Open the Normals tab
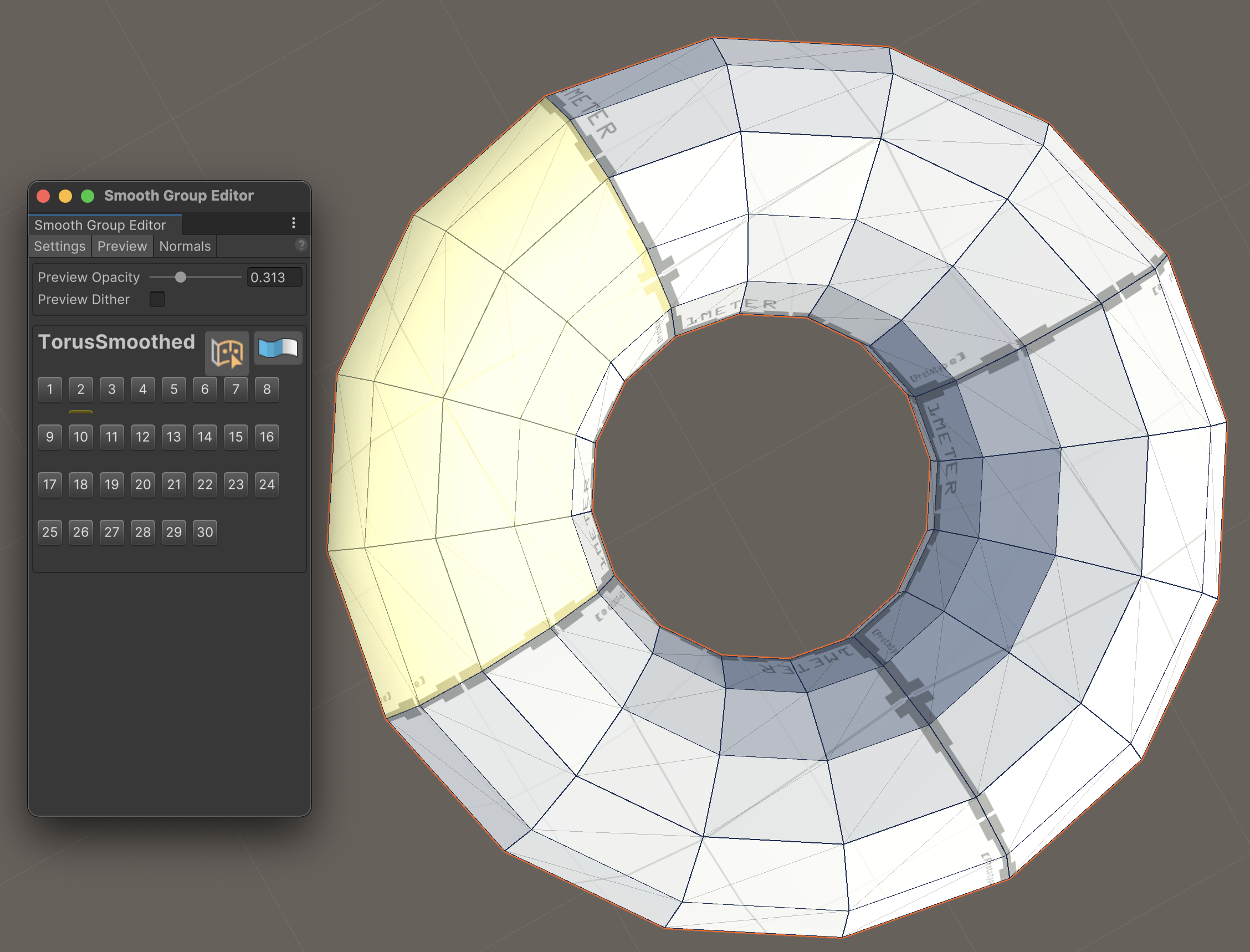The image size is (1250, 952). point(185,245)
